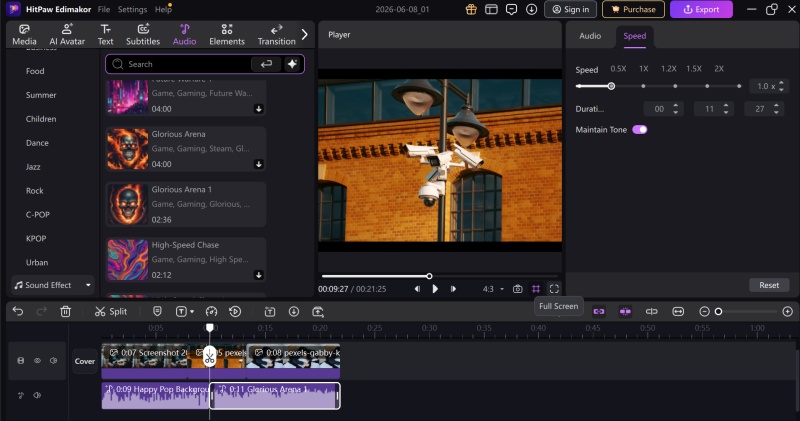Increase the duration minutes stepper
800x421 pixels.
pyautogui.click(x=726, y=106)
